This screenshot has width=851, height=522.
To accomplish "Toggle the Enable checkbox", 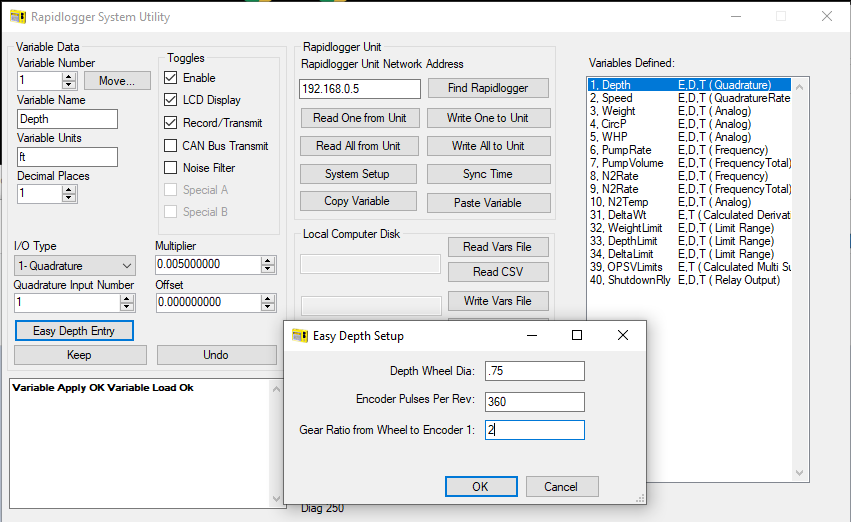I will click(x=170, y=78).
